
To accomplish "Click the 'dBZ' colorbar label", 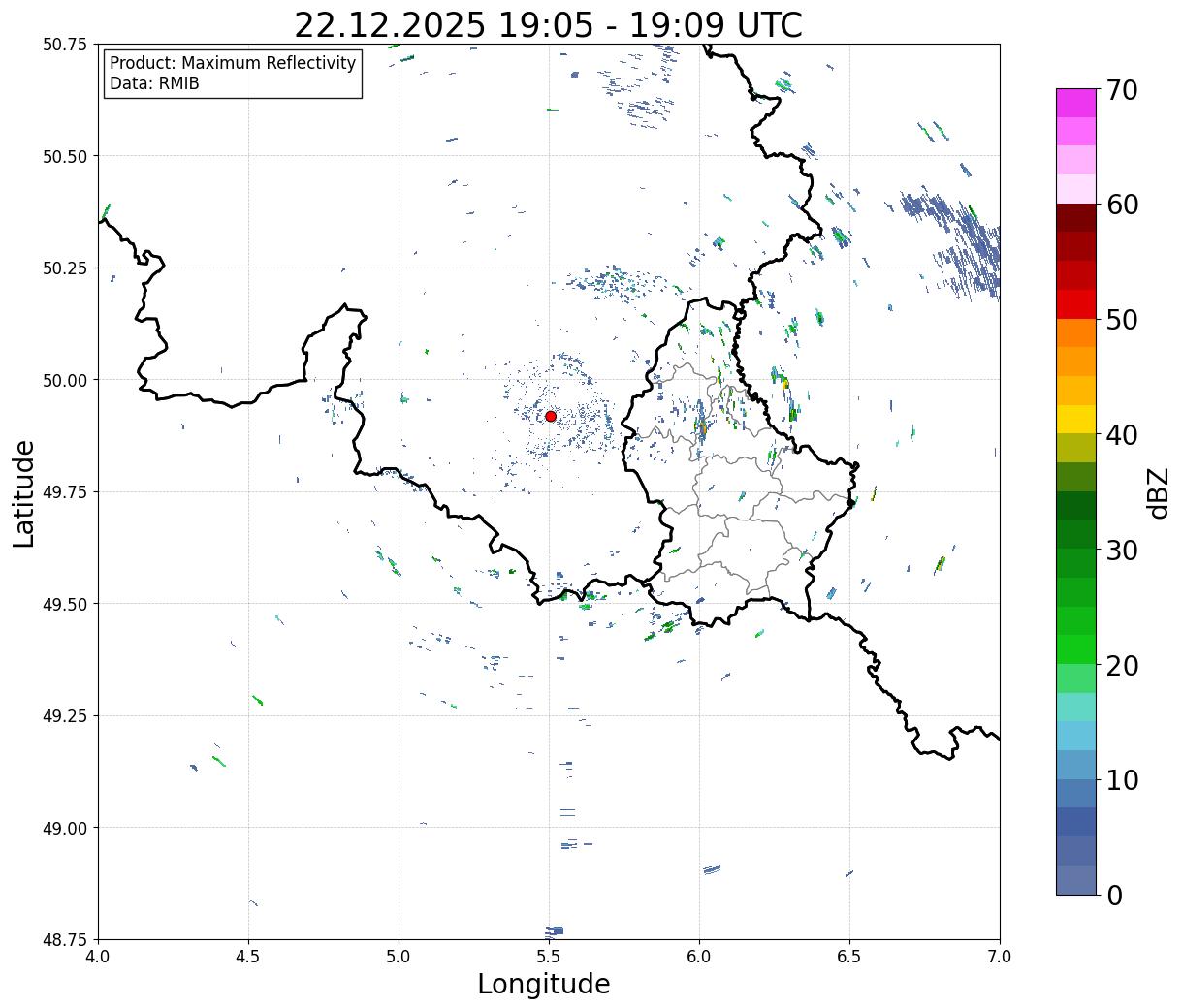I will click(1159, 492).
